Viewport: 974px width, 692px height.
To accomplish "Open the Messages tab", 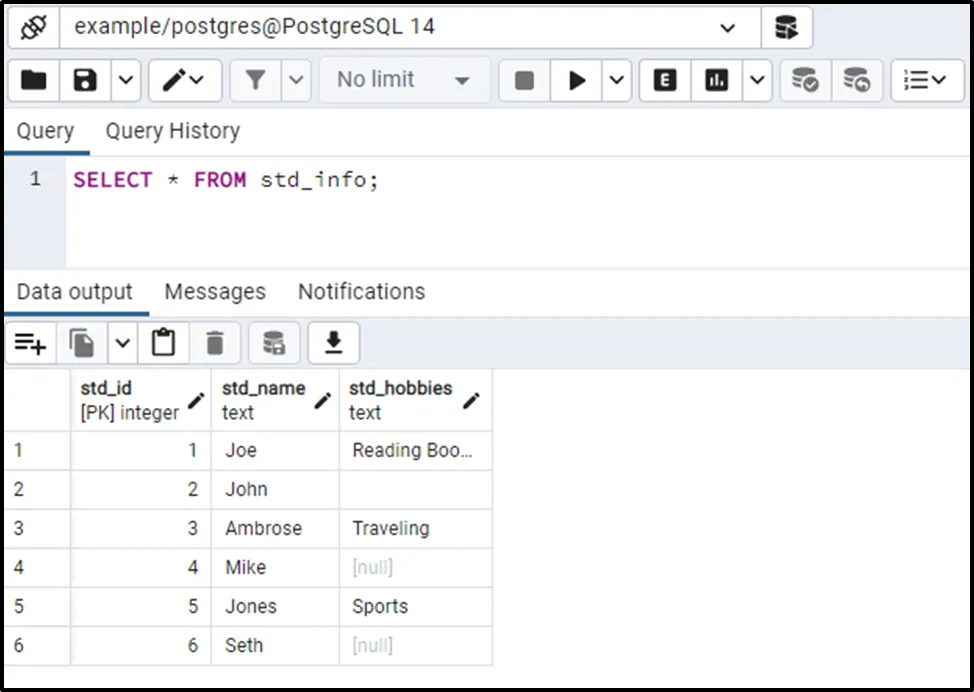I will click(x=215, y=292).
